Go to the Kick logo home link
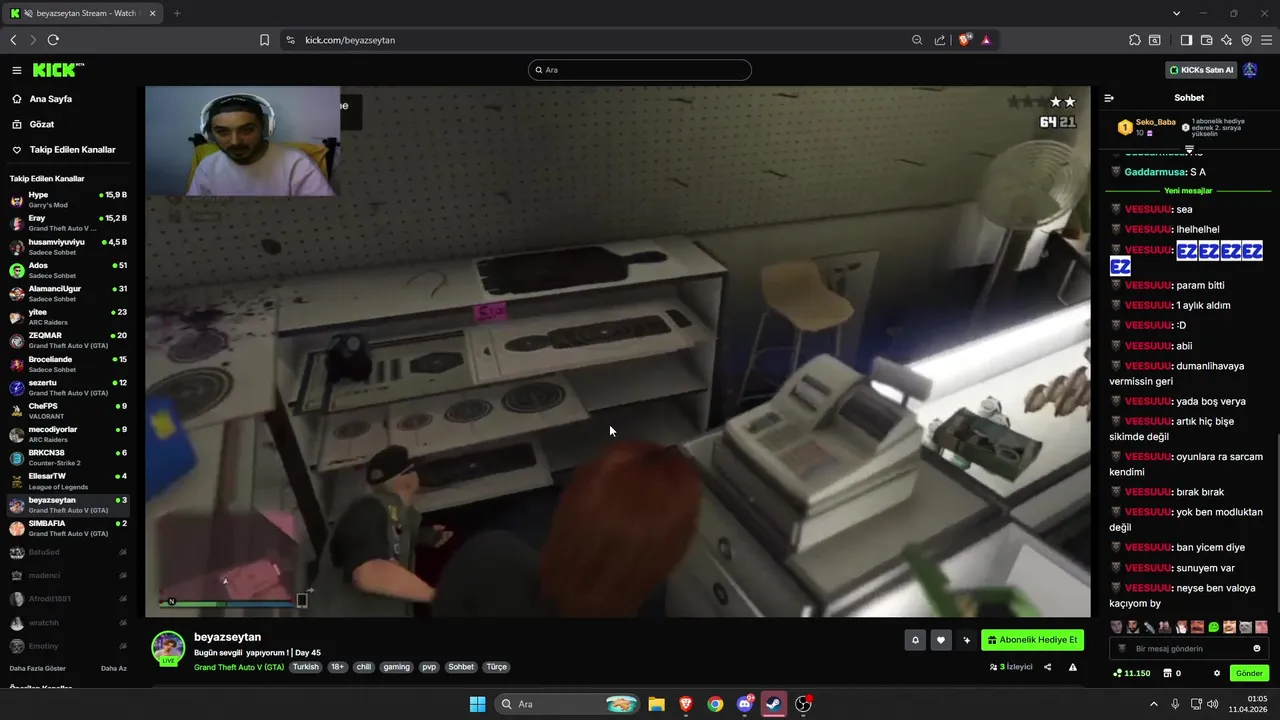1280x720 pixels. 58,70
